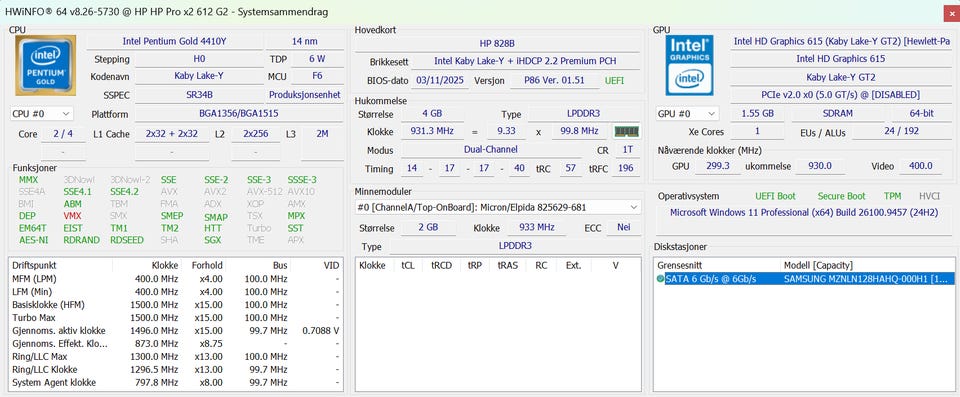Select the Gjennoms. aktiv klokke row

(175, 330)
